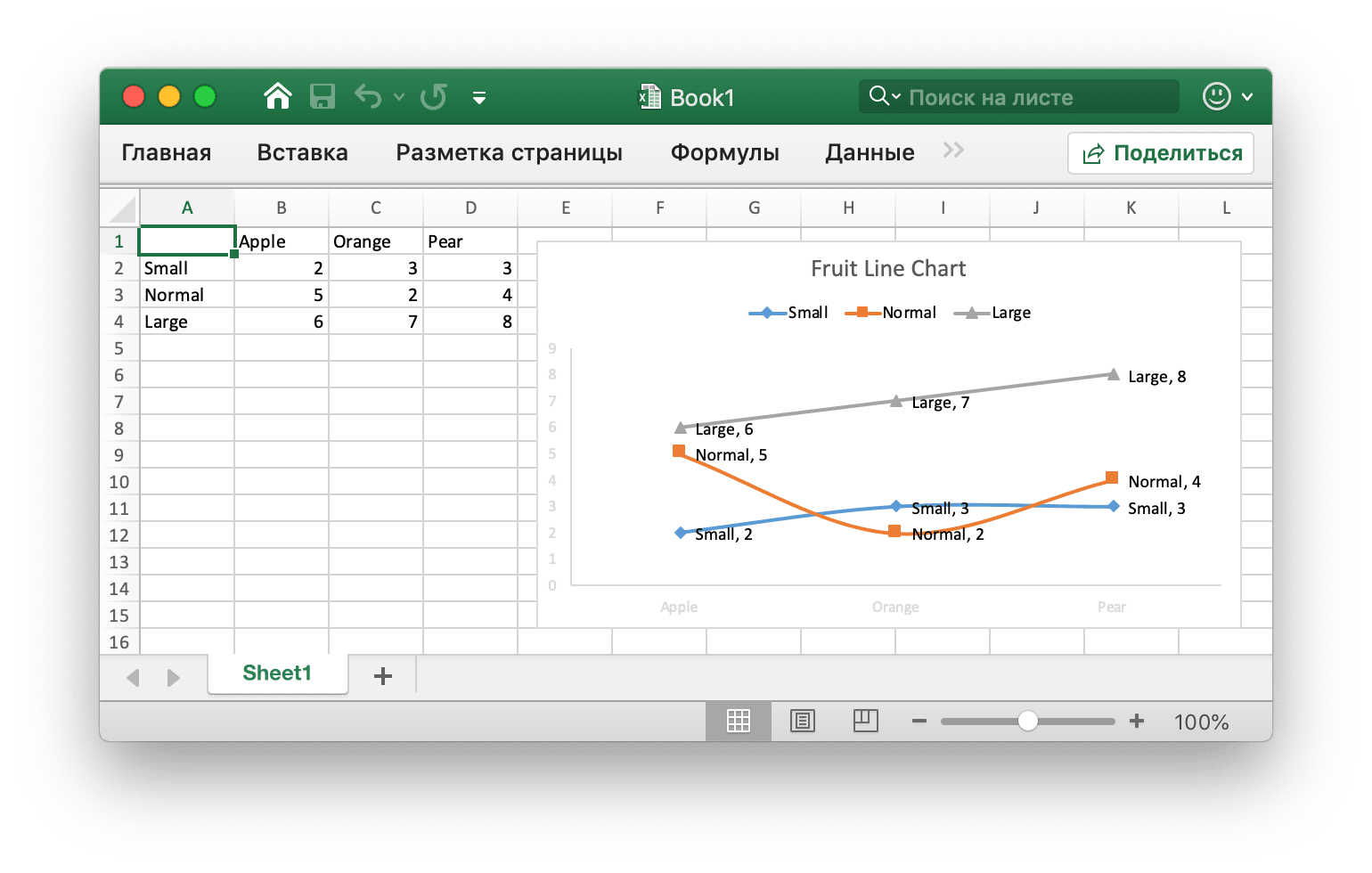Go to previous sheet with the left arrow
1372x873 pixels.
pyautogui.click(x=134, y=678)
